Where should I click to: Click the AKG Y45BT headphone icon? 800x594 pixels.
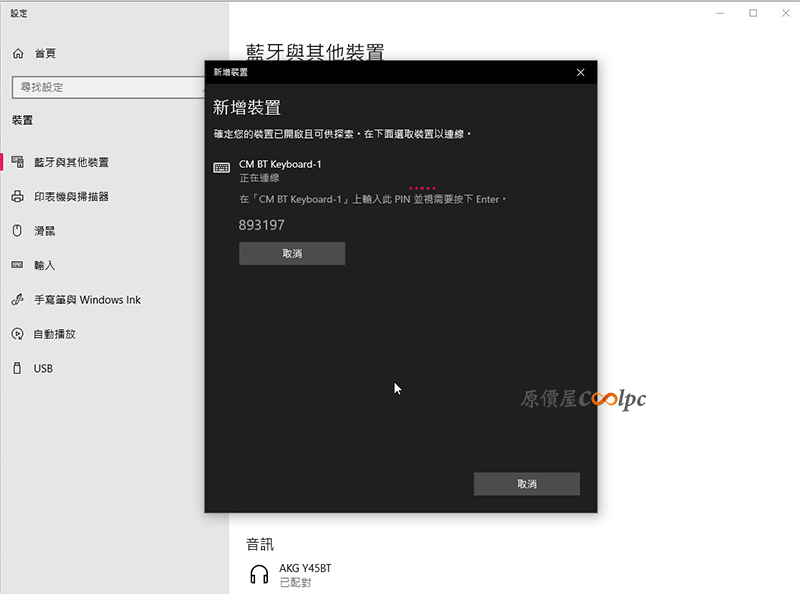(x=259, y=575)
